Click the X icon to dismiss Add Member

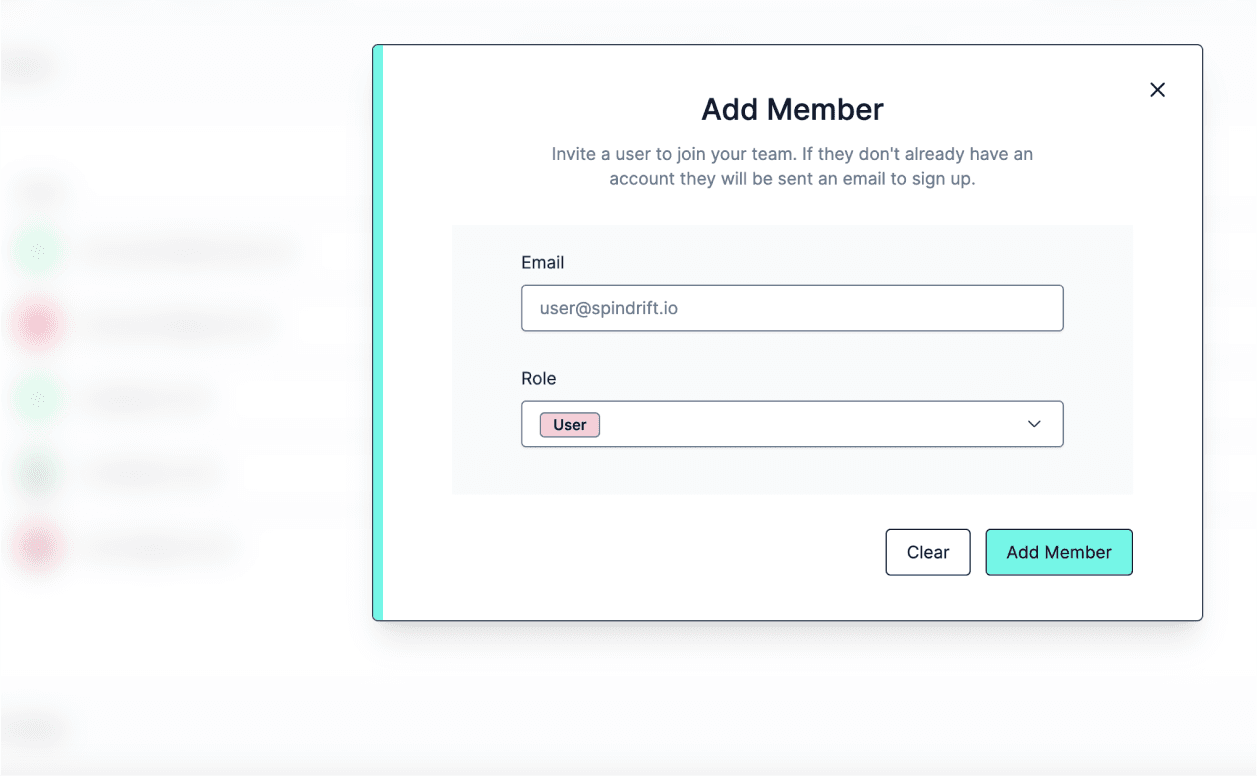point(1157,89)
